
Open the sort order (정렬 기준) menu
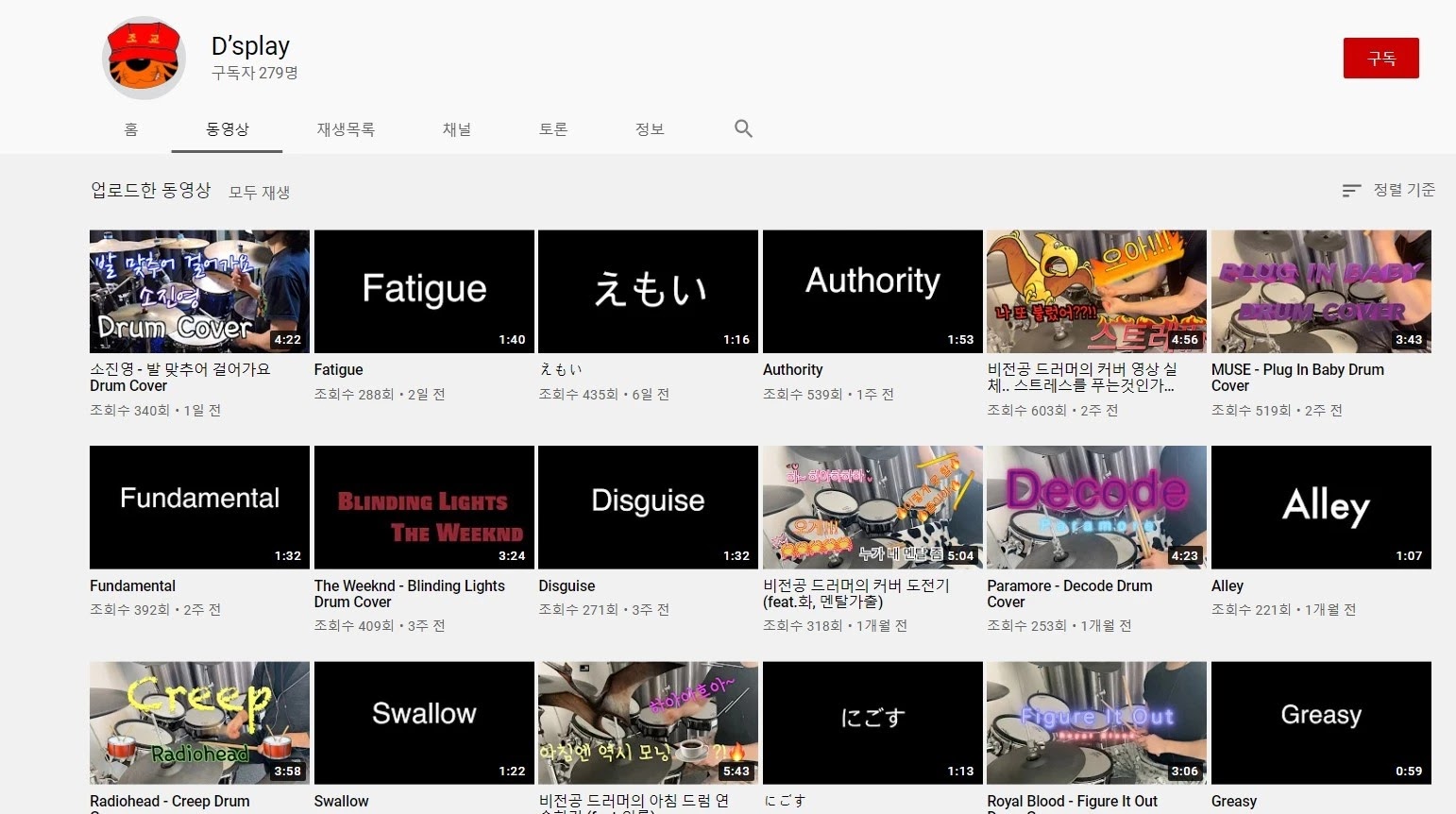pyautogui.click(x=1388, y=190)
